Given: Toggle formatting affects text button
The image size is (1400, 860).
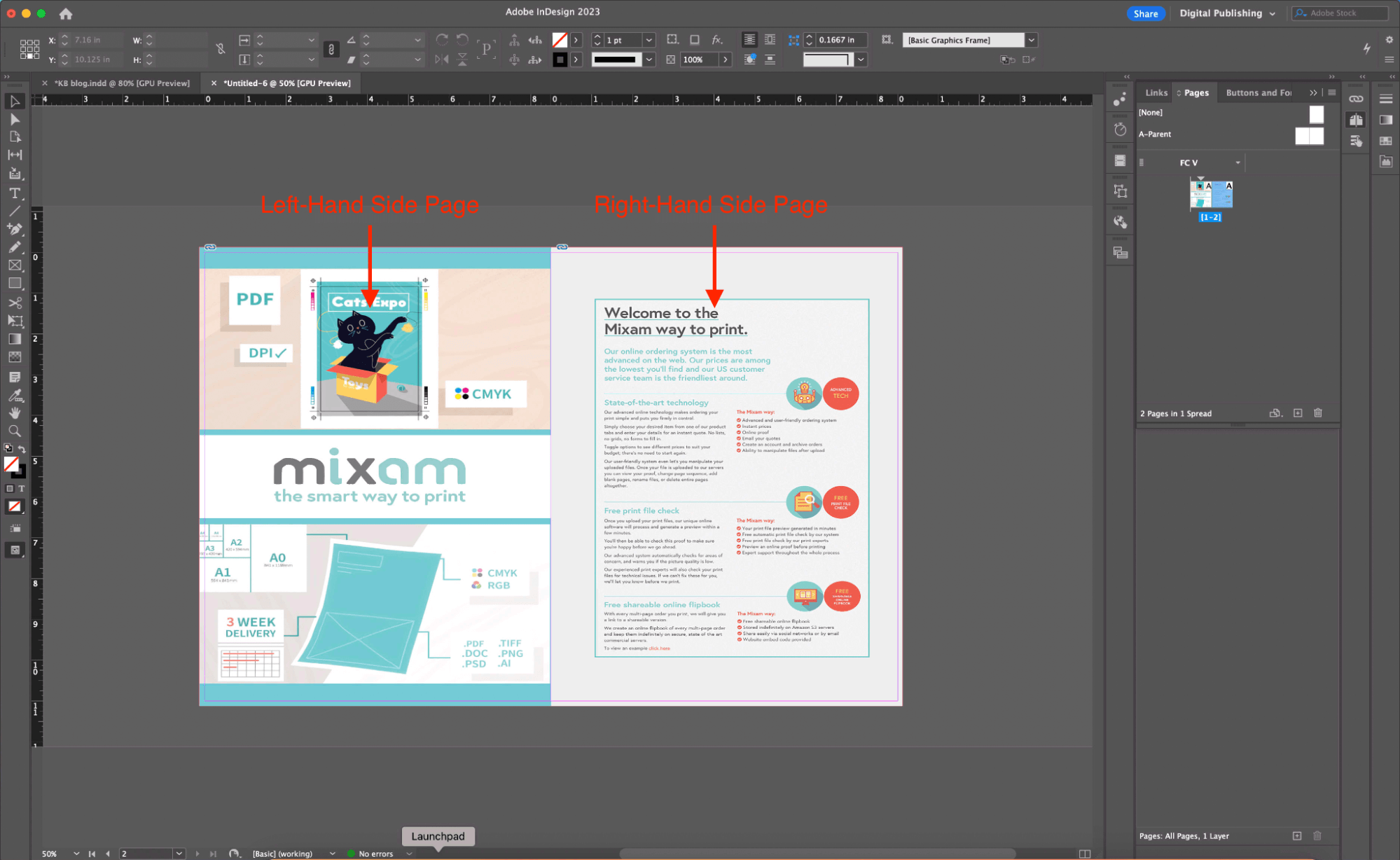Looking at the screenshot, I should point(22,488).
